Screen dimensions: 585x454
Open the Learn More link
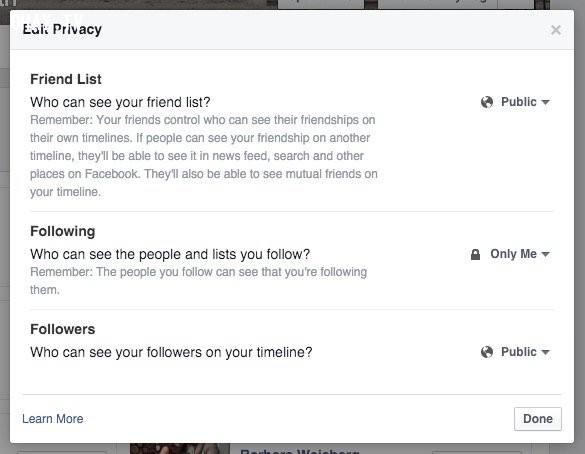[53, 419]
